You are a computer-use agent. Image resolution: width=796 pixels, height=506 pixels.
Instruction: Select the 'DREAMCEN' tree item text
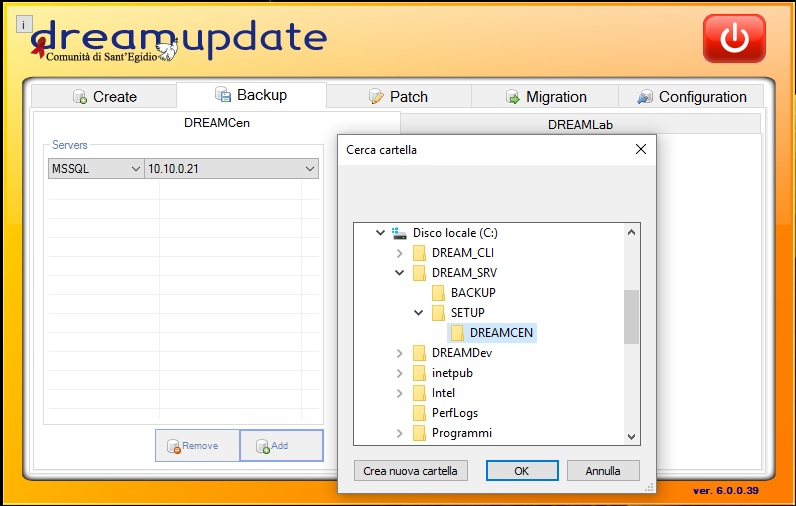[x=501, y=333]
